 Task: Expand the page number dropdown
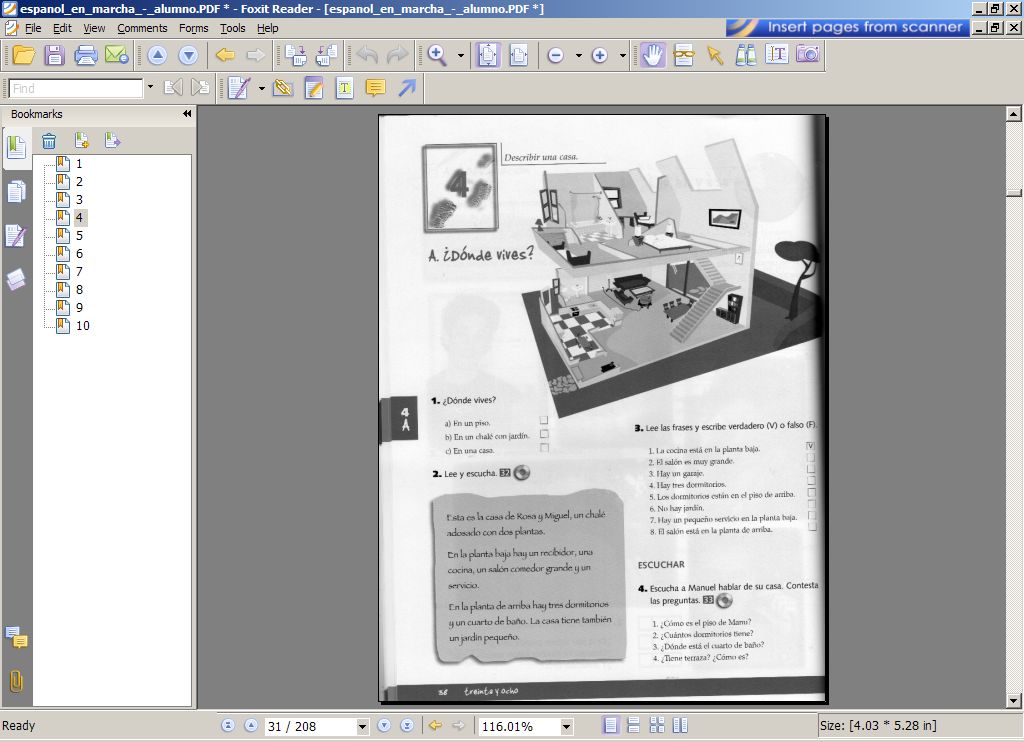pos(362,727)
